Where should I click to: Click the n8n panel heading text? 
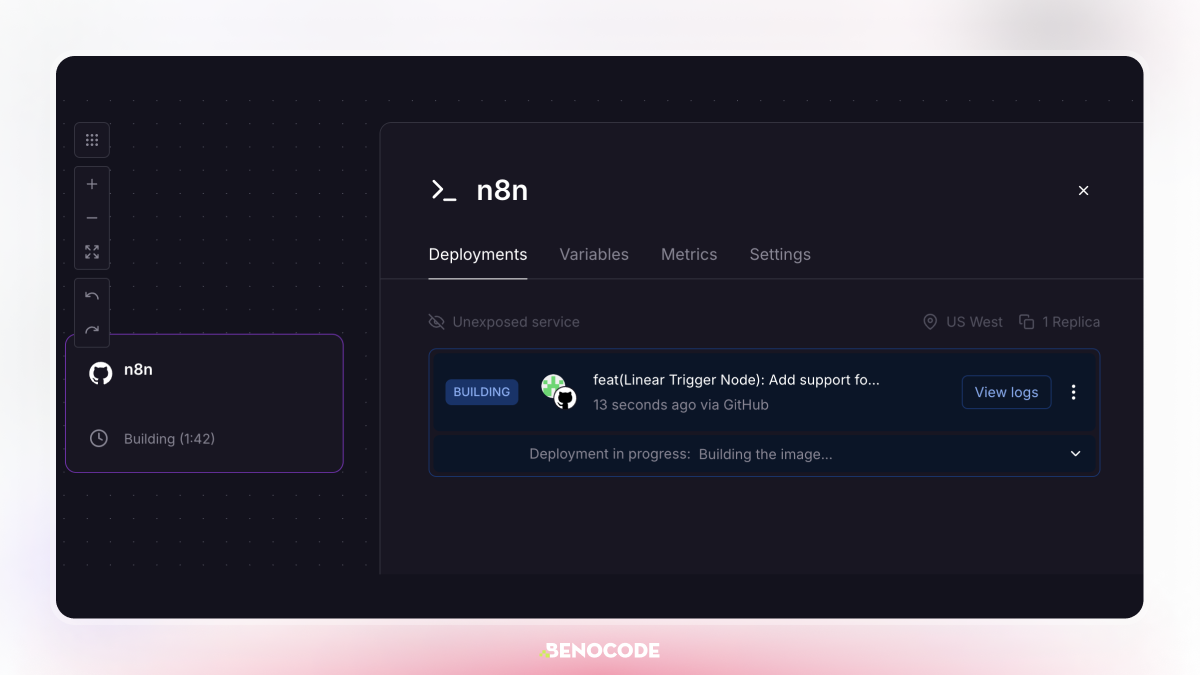point(502,190)
